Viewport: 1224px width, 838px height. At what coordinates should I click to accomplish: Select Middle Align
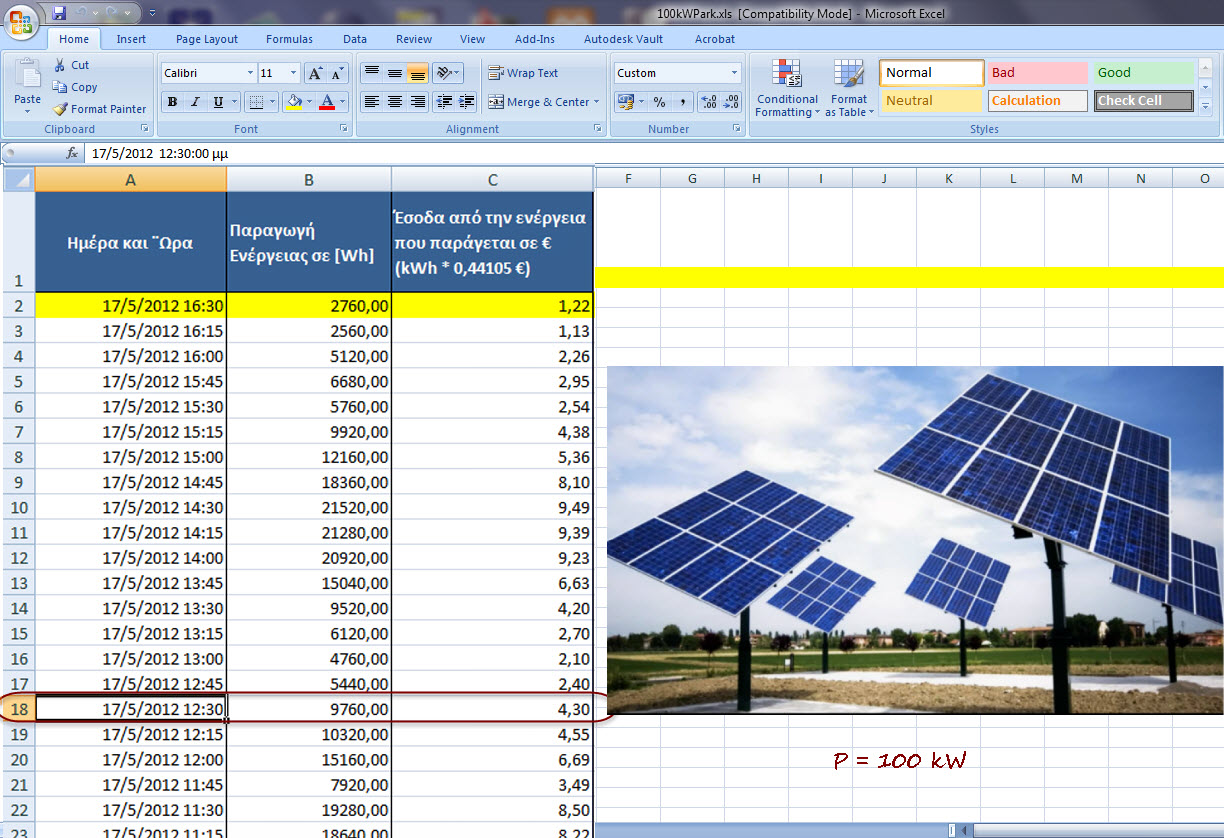(394, 73)
